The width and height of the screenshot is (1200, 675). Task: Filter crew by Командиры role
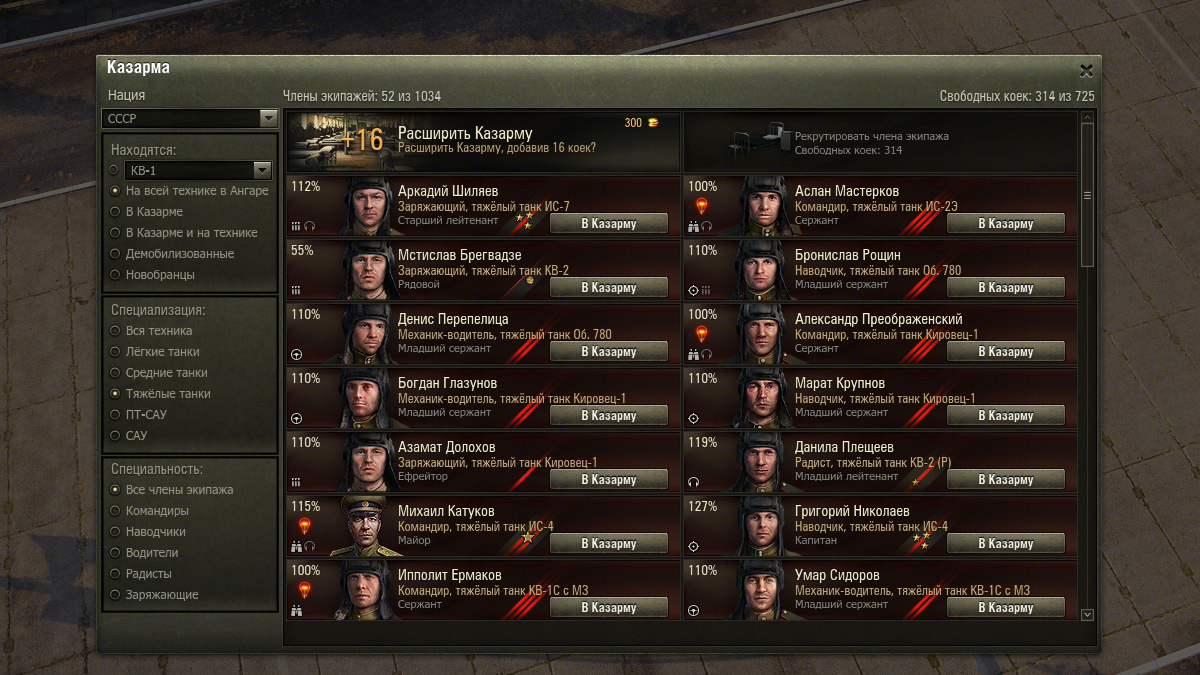click(149, 511)
